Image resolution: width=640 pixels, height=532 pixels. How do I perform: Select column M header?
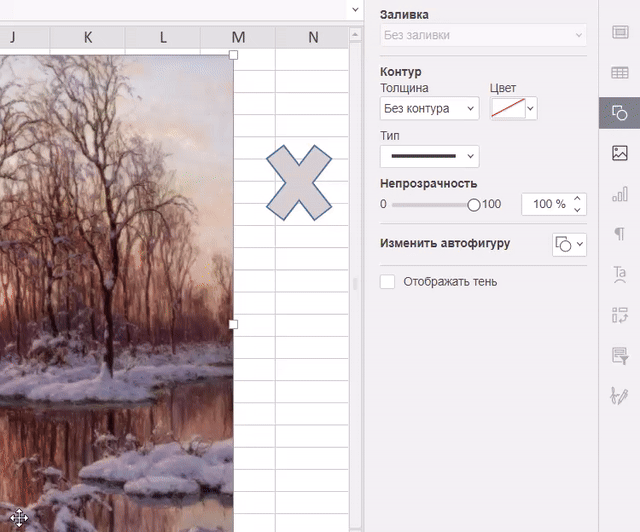(x=238, y=38)
